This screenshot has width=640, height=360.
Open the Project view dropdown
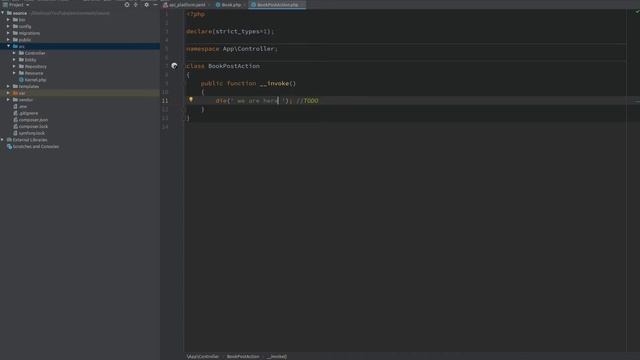tap(27, 5)
